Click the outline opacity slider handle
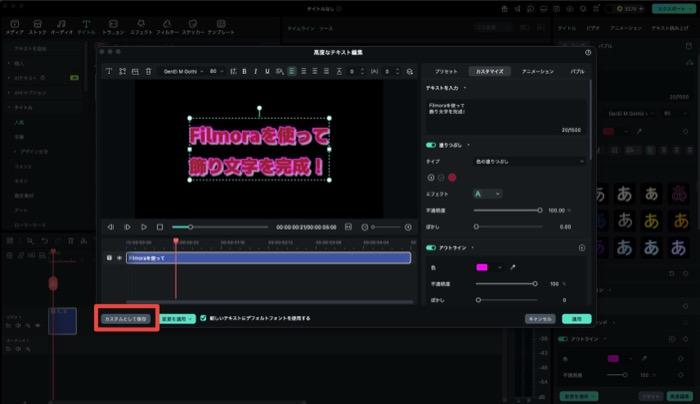 (535, 284)
